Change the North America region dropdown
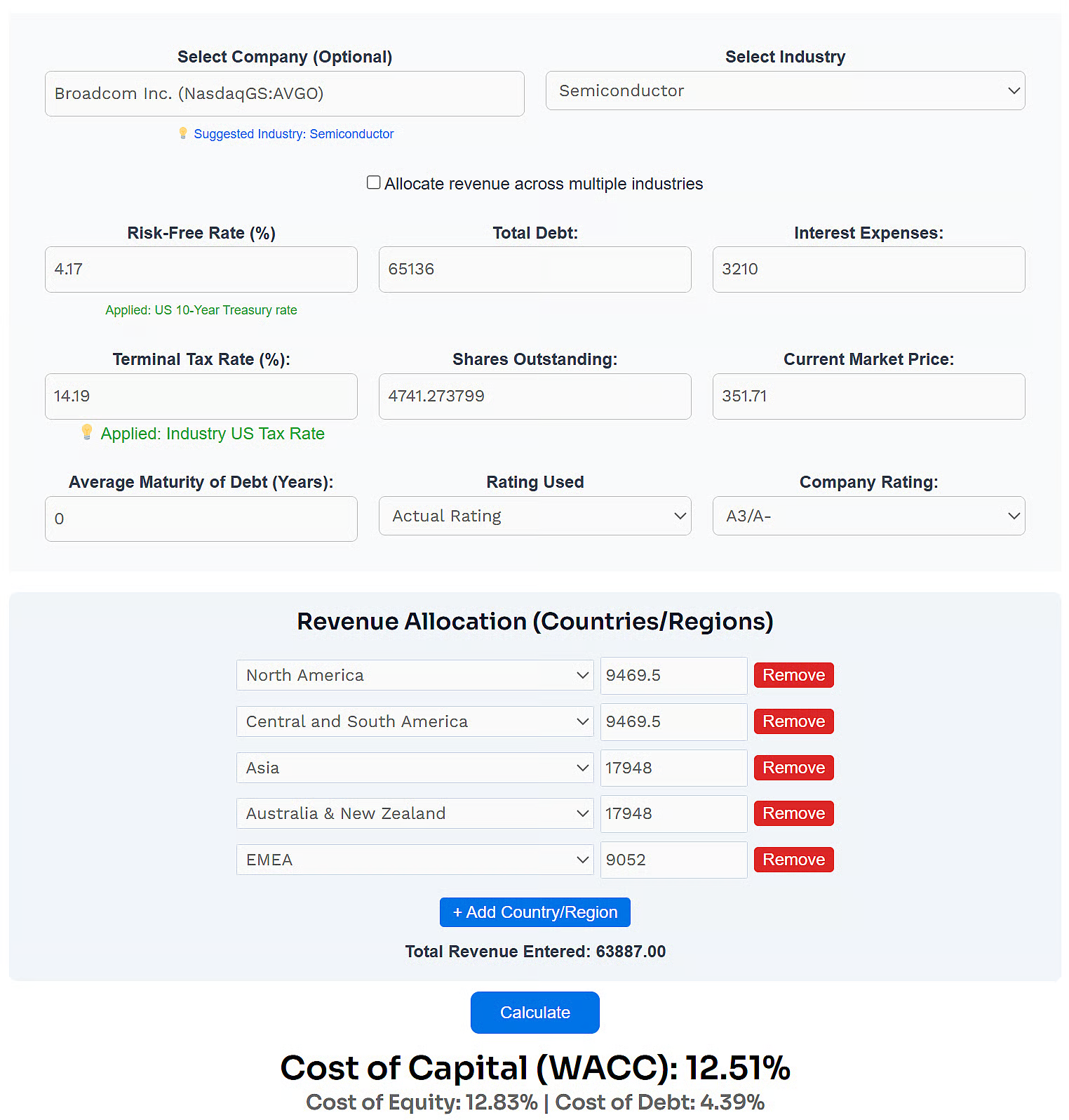The width and height of the screenshot is (1069, 1120). 415,675
